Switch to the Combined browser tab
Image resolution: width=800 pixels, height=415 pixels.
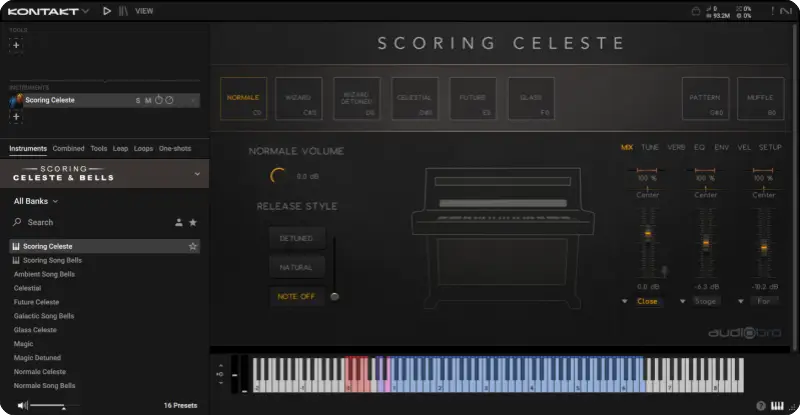coord(68,149)
